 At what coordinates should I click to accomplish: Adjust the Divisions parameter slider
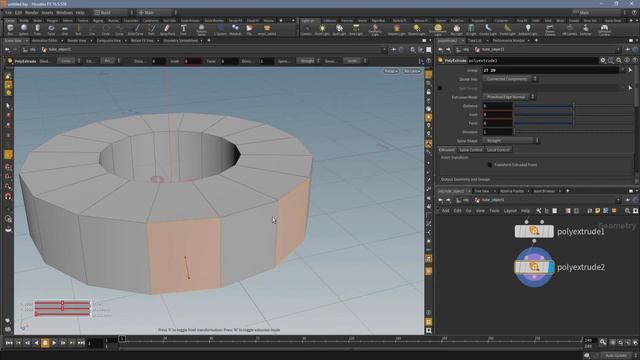tap(573, 132)
